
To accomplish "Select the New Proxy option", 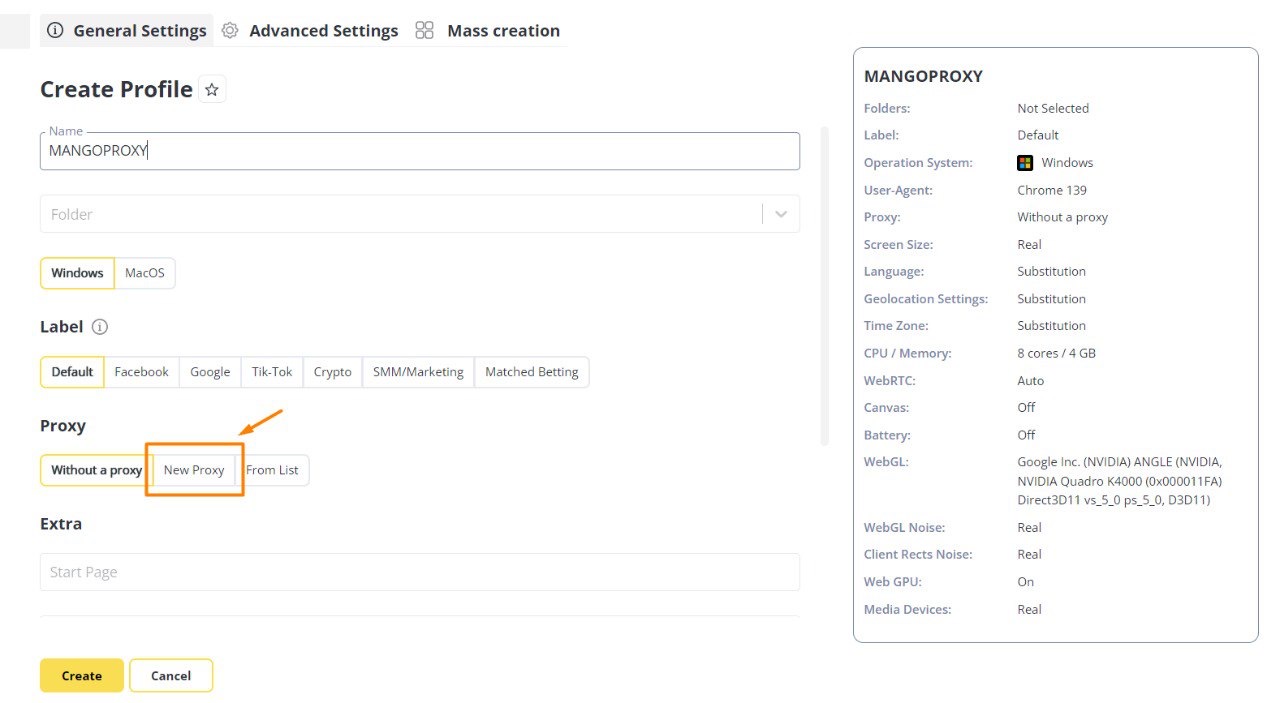I will [x=194, y=470].
